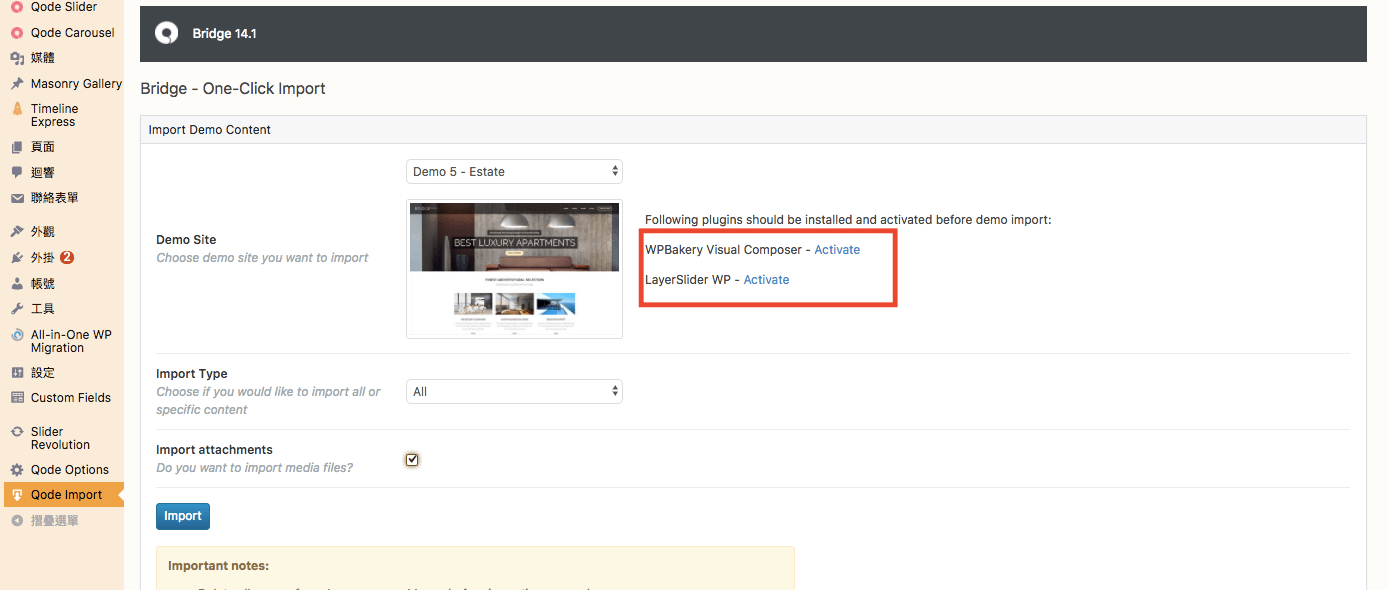
Task: Click the Bridge 14.1 title text
Action: point(224,34)
